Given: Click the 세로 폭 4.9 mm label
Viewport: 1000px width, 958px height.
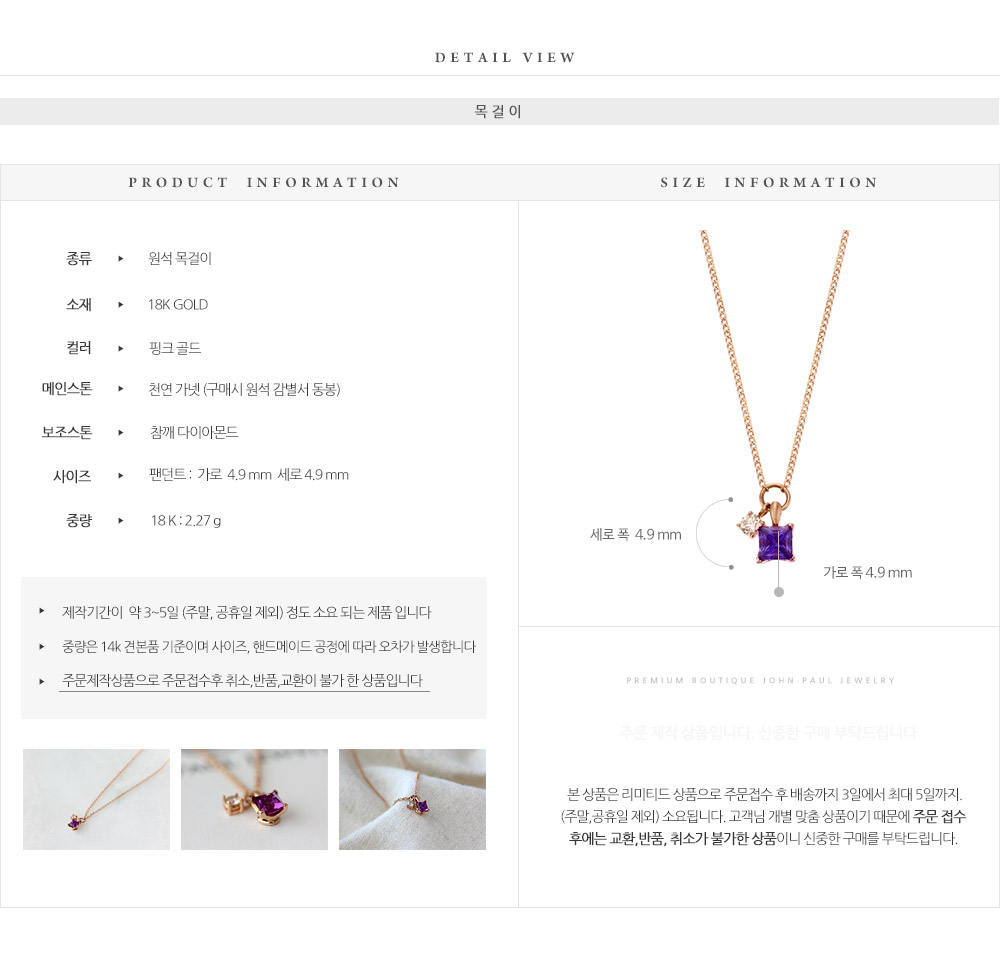Looking at the screenshot, I should pos(636,534).
